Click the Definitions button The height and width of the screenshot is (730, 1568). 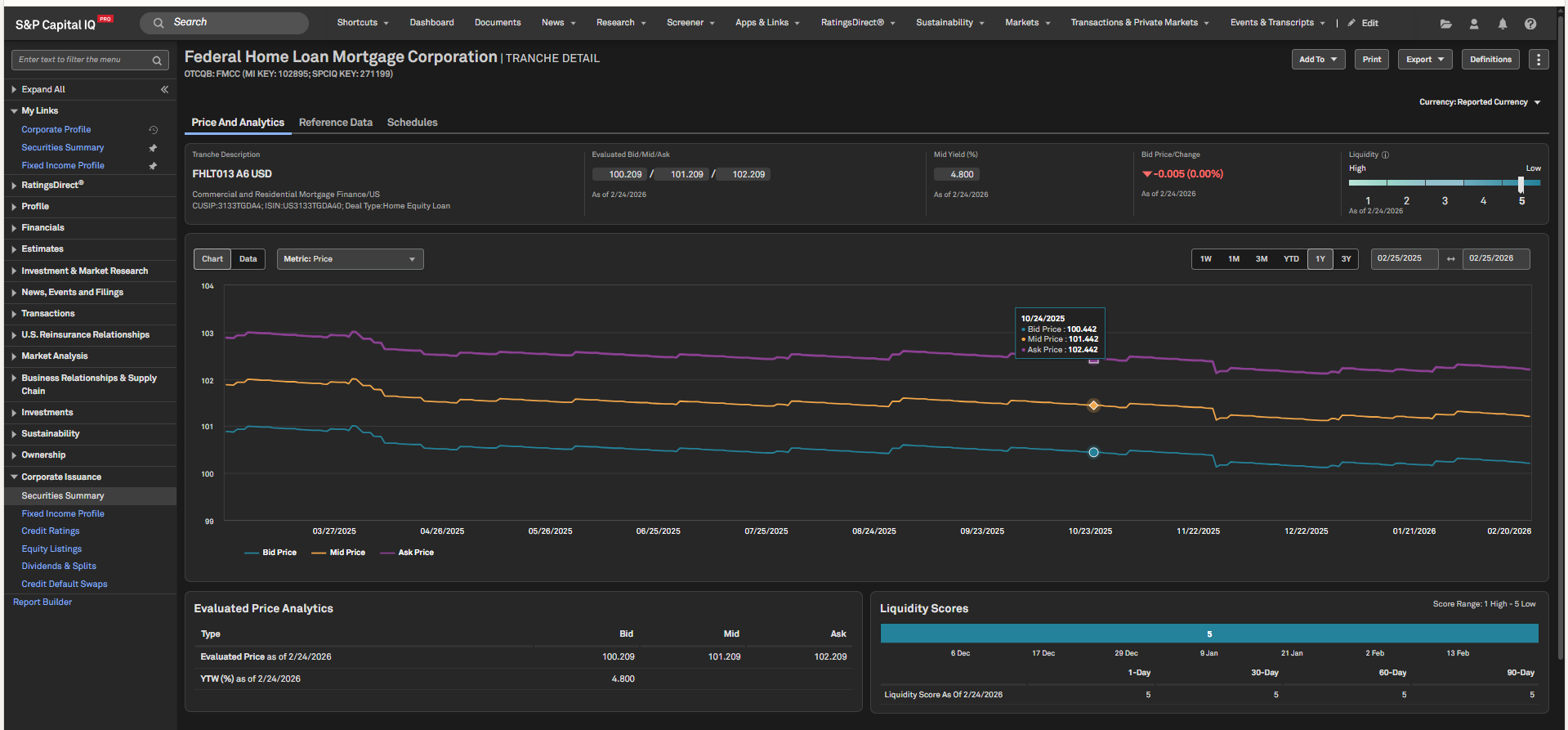pyautogui.click(x=1490, y=60)
